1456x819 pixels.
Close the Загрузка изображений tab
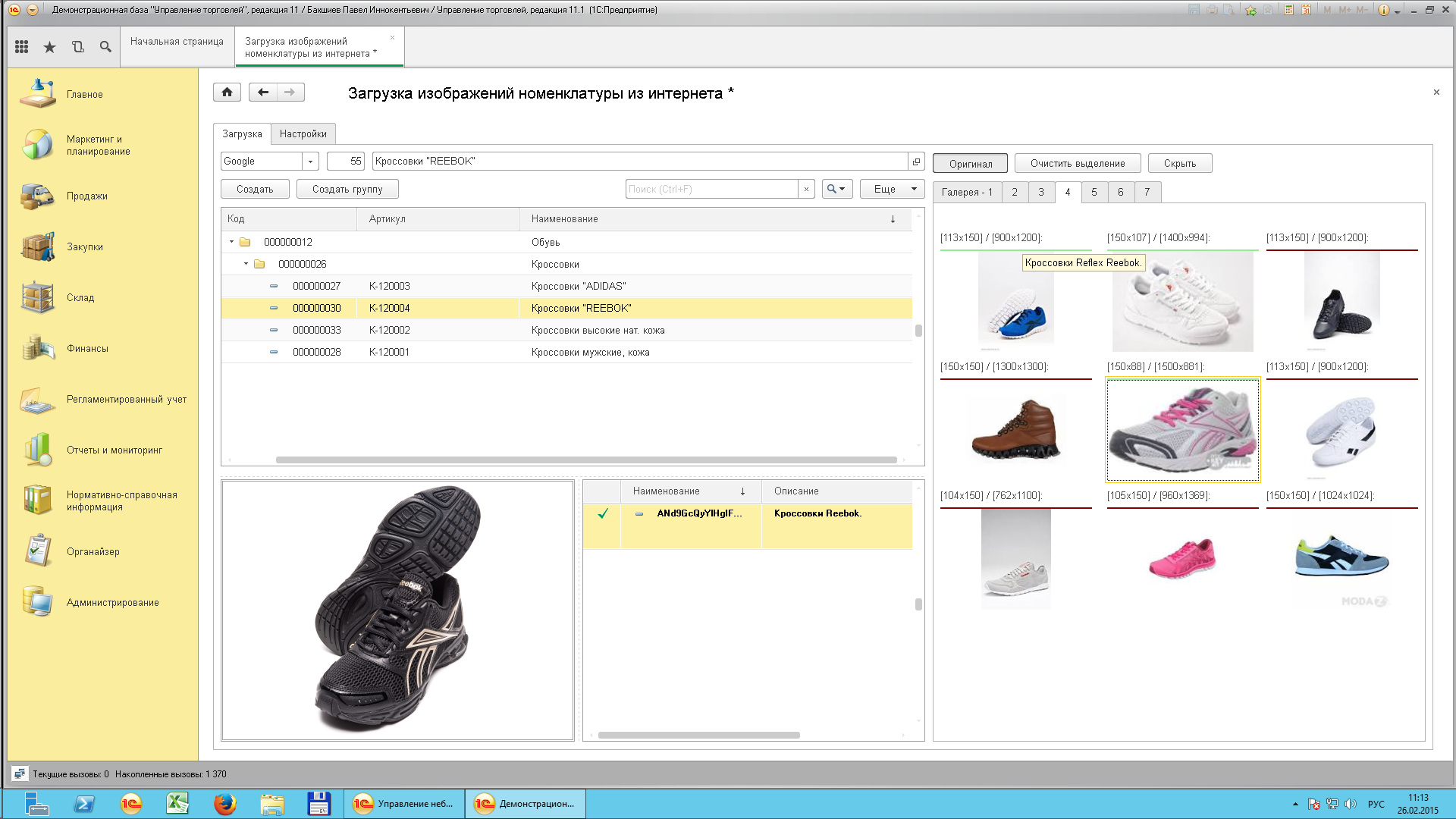(x=392, y=37)
